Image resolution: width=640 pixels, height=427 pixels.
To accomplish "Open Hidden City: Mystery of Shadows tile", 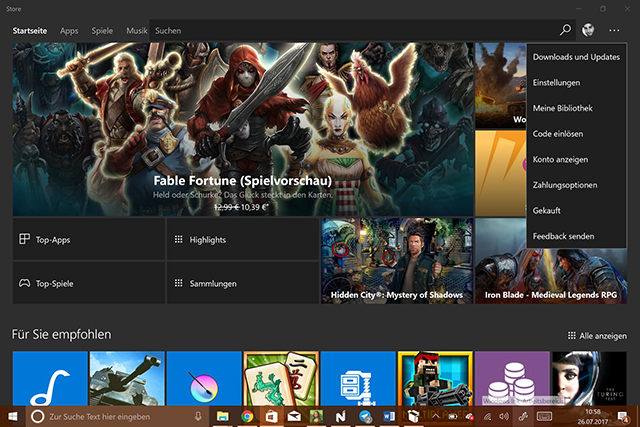I will [x=397, y=261].
